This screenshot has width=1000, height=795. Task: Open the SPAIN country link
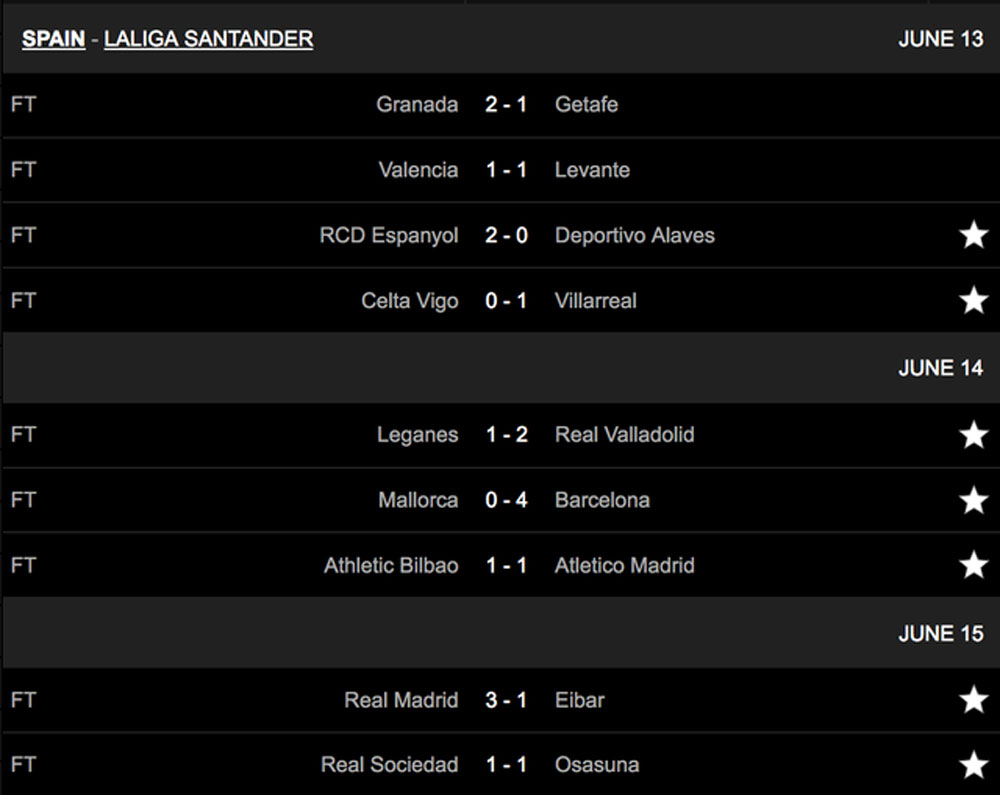coord(54,39)
